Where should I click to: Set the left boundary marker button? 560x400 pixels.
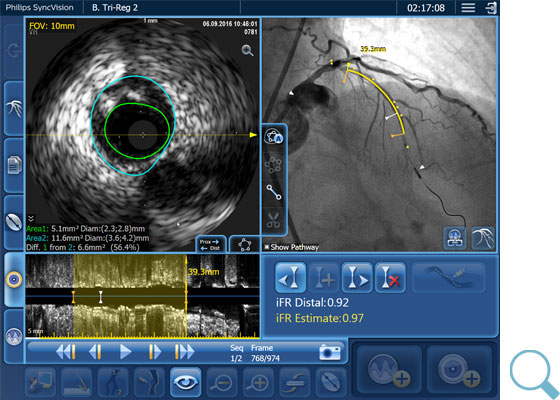point(290,278)
